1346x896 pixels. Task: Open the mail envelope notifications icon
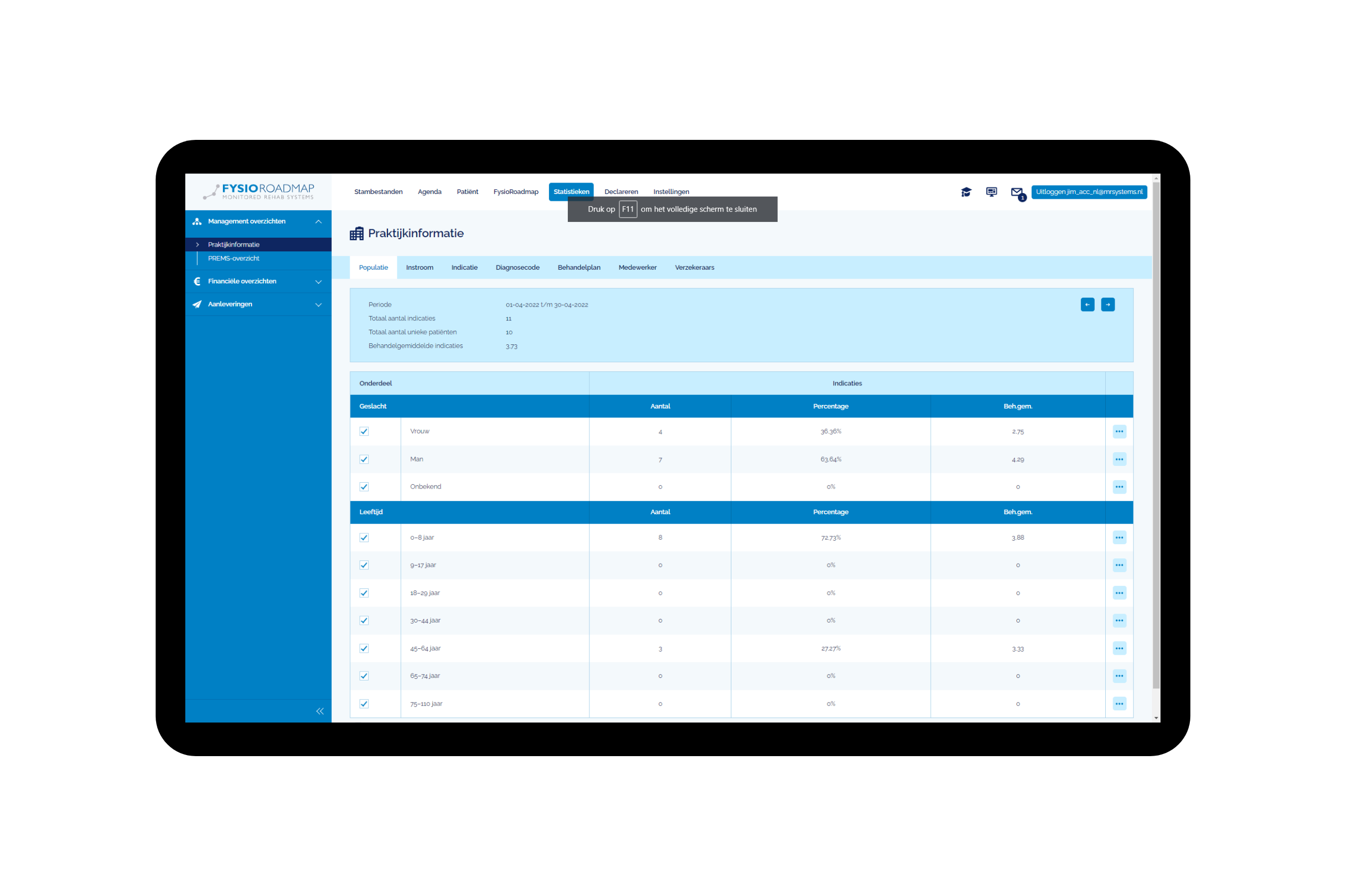click(x=1016, y=192)
